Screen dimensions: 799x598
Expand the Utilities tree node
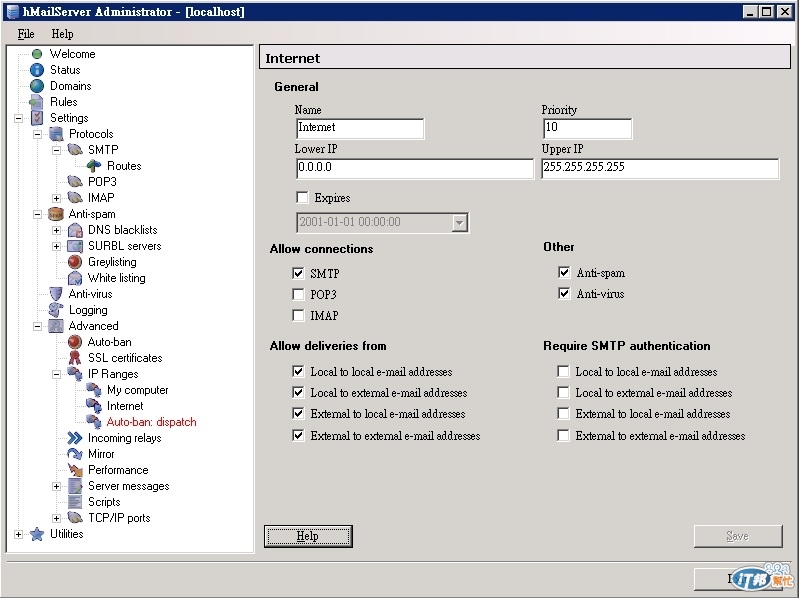click(18, 534)
